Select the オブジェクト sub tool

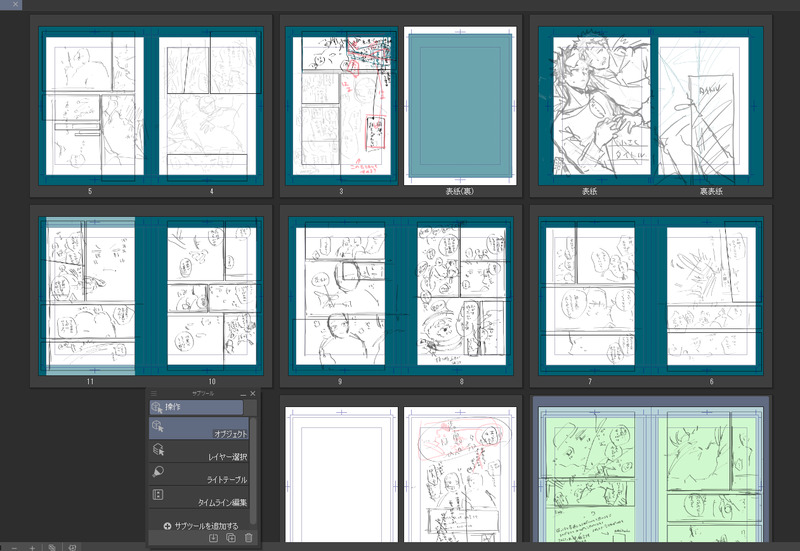coord(199,428)
